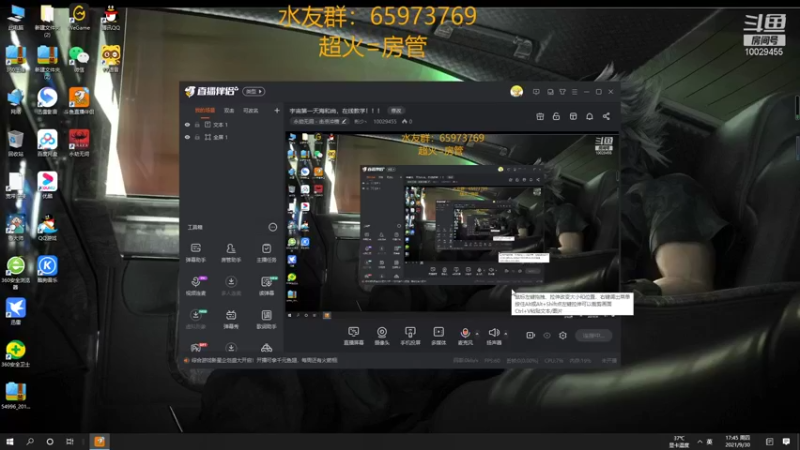
Task: Open the settings gear beside the start button
Action: (x=563, y=335)
